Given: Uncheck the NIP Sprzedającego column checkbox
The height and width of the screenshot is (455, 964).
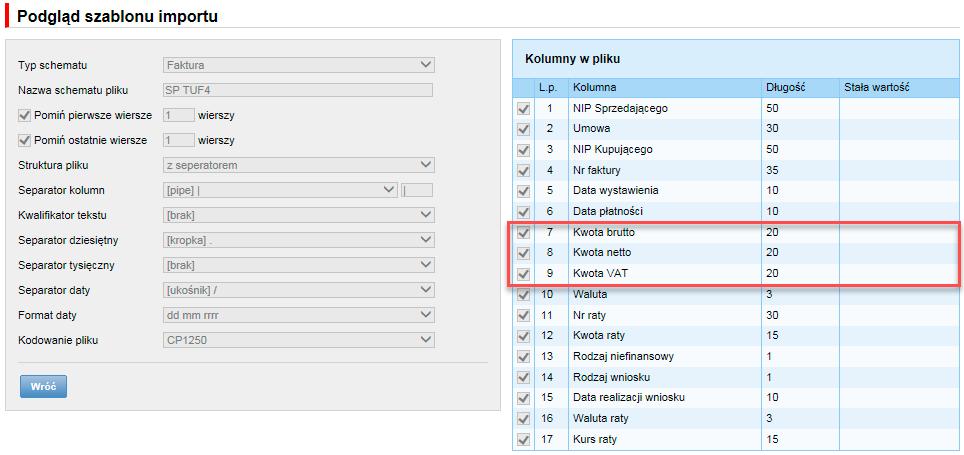Looking at the screenshot, I should click(x=523, y=109).
